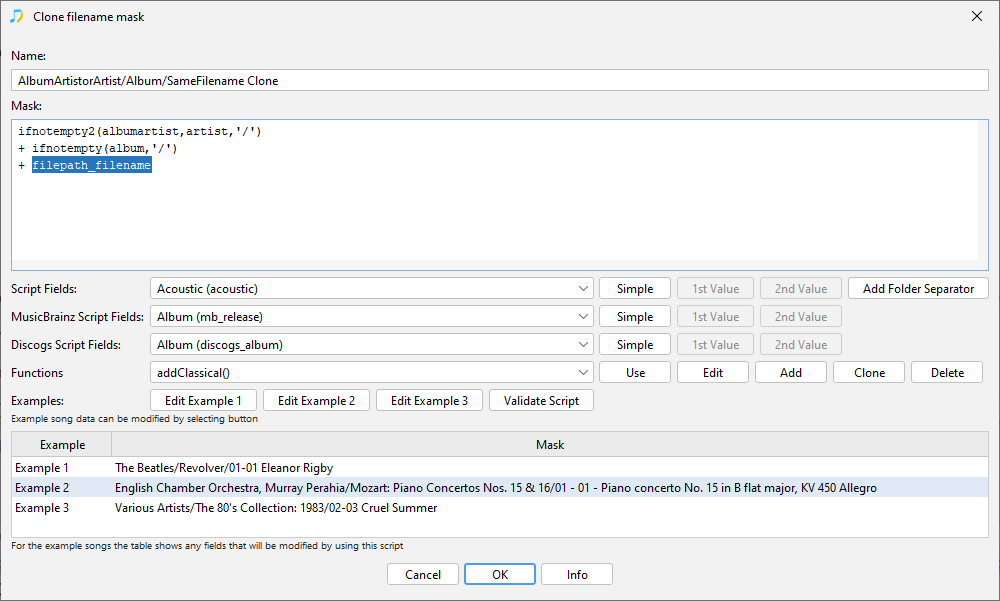Click the Name text field
The height and width of the screenshot is (601, 1000).
500,80
